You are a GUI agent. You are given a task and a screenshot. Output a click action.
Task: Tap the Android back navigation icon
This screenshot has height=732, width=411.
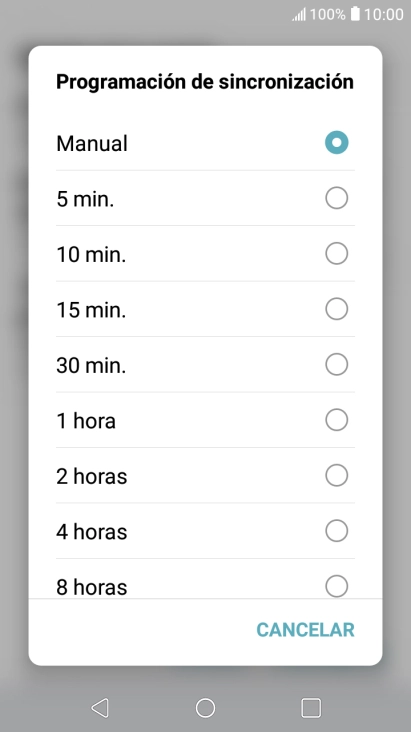point(100,708)
